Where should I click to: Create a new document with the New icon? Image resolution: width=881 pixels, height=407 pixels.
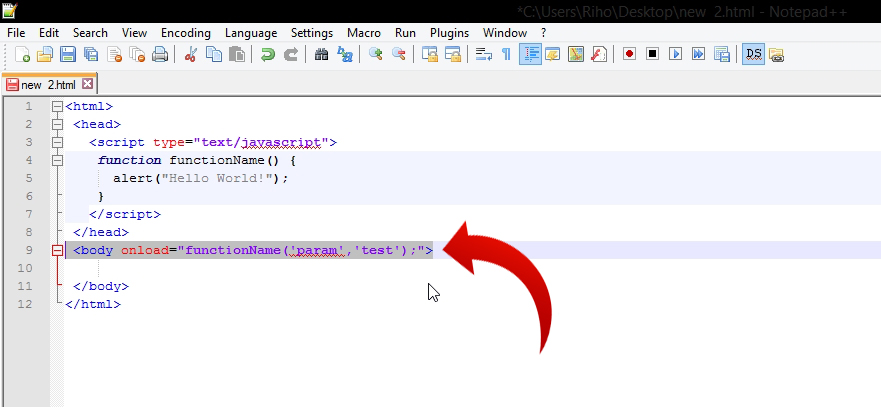point(22,55)
